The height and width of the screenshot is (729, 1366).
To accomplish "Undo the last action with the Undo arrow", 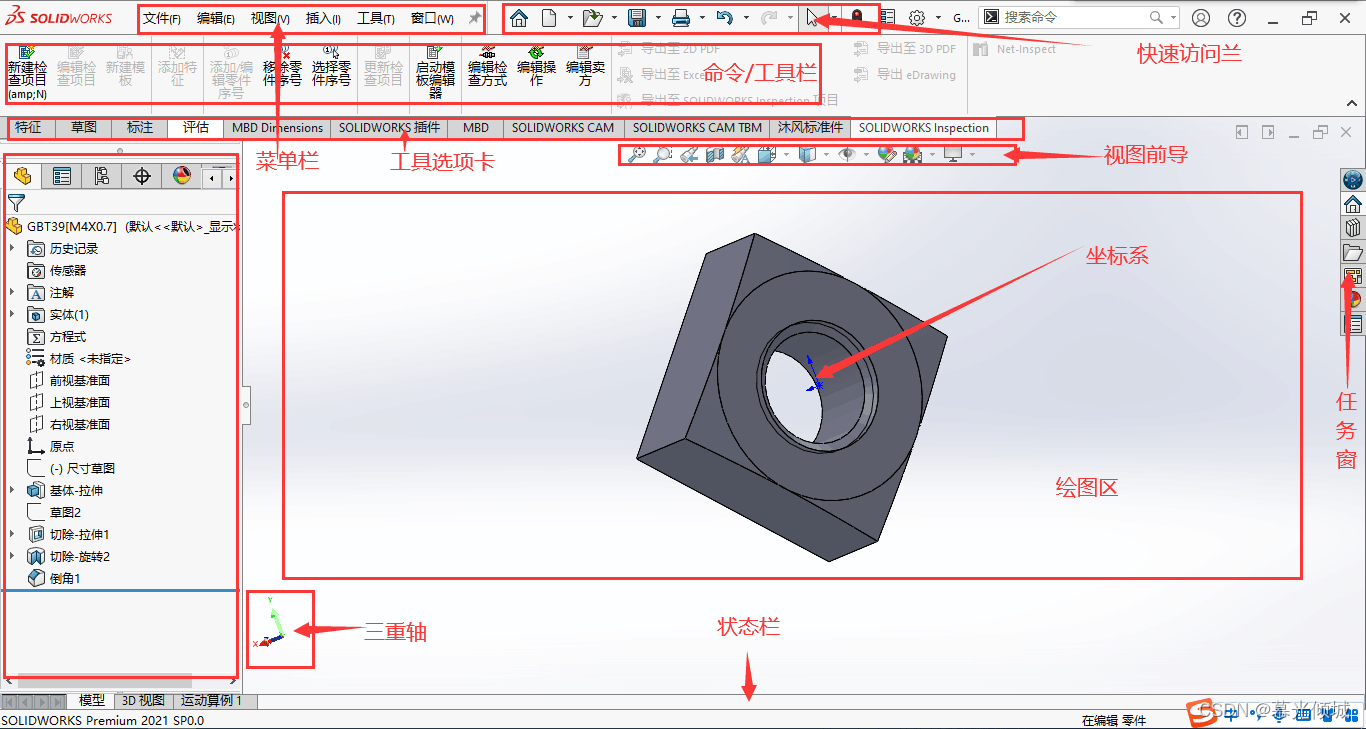I will (x=725, y=18).
